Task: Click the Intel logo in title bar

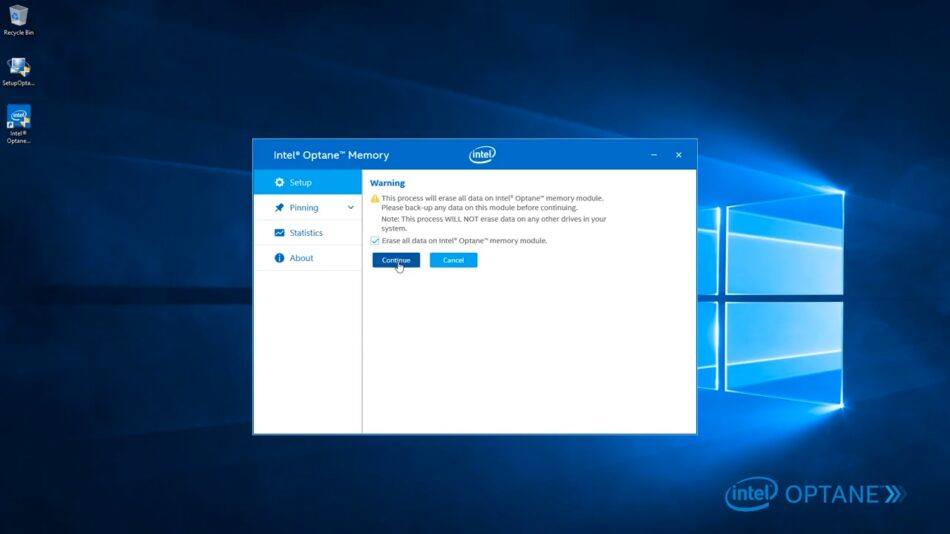Action: coord(482,155)
